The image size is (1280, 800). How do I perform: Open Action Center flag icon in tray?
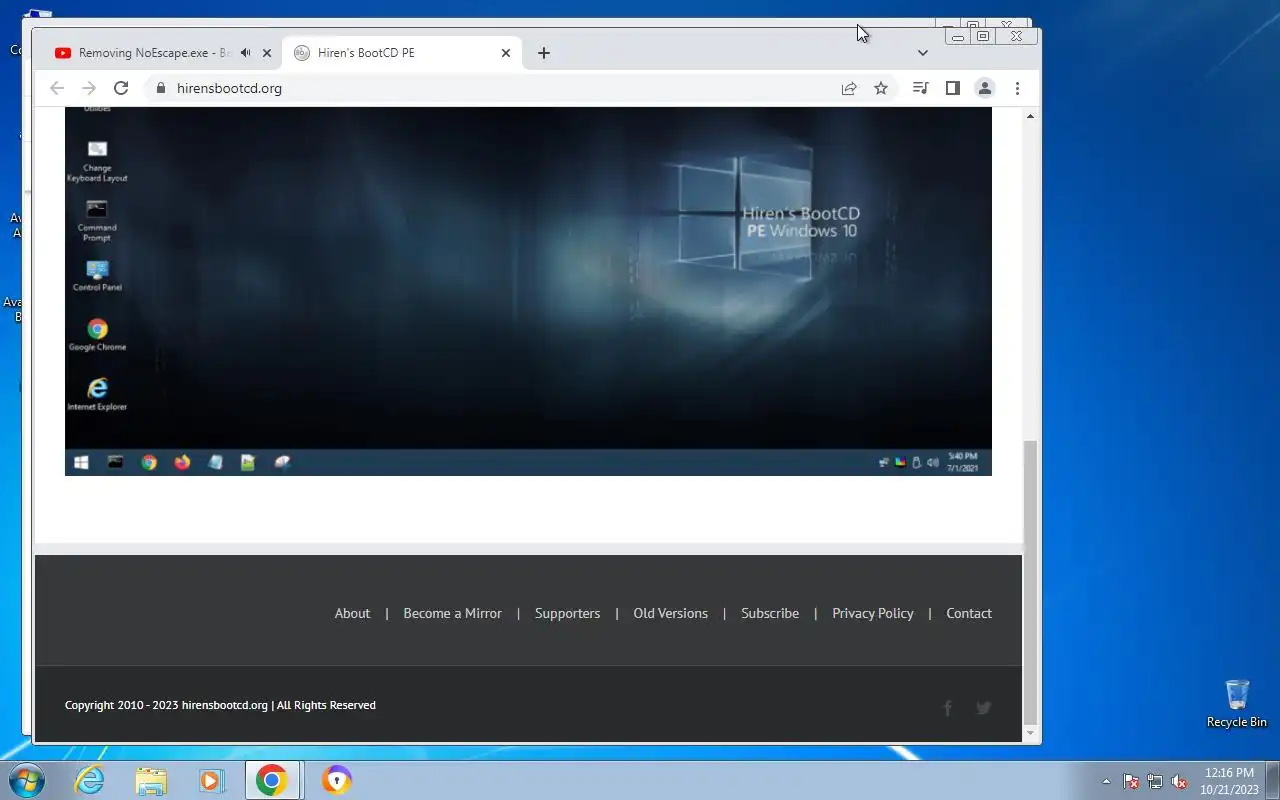click(1131, 781)
